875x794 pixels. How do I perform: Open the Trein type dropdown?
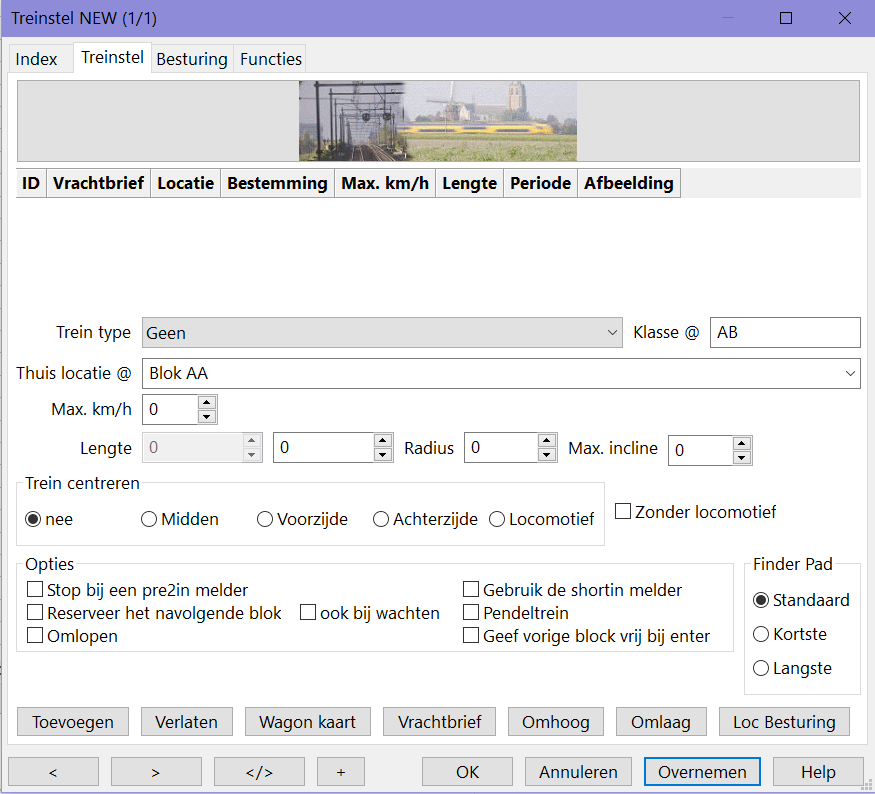tap(383, 332)
